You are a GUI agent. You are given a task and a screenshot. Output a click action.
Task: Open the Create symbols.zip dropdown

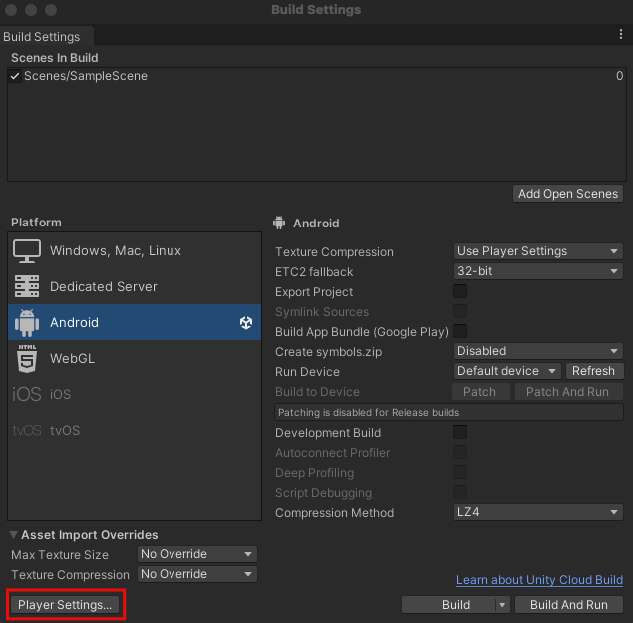click(x=538, y=351)
